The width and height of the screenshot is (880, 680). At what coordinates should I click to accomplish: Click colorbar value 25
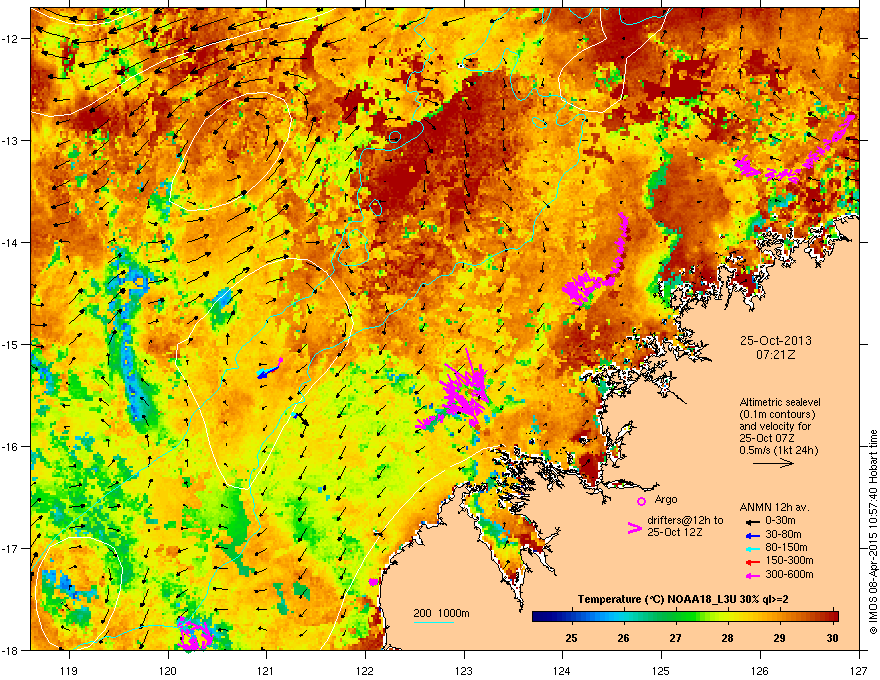coord(571,638)
